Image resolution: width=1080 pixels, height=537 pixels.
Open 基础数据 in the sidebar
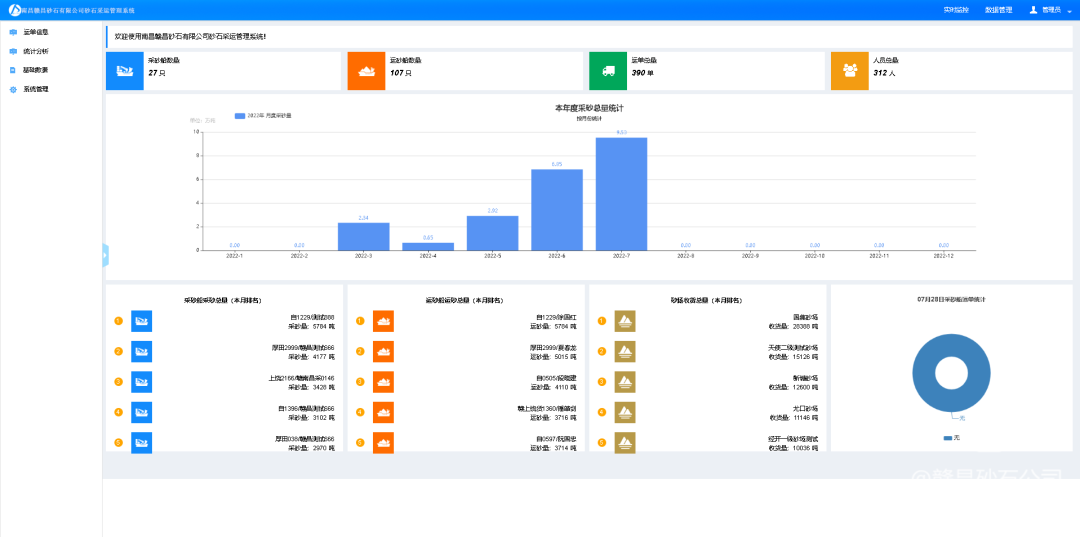(x=36, y=70)
